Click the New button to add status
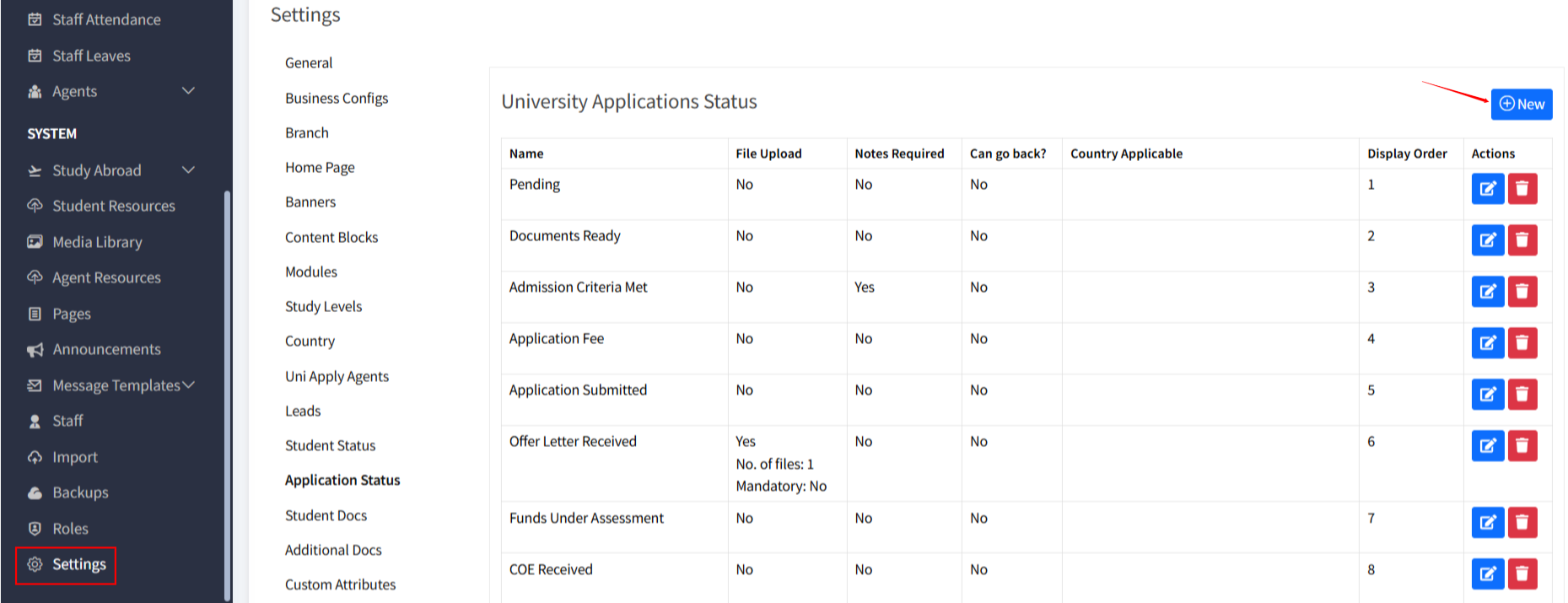The image size is (1568, 603). click(1521, 105)
